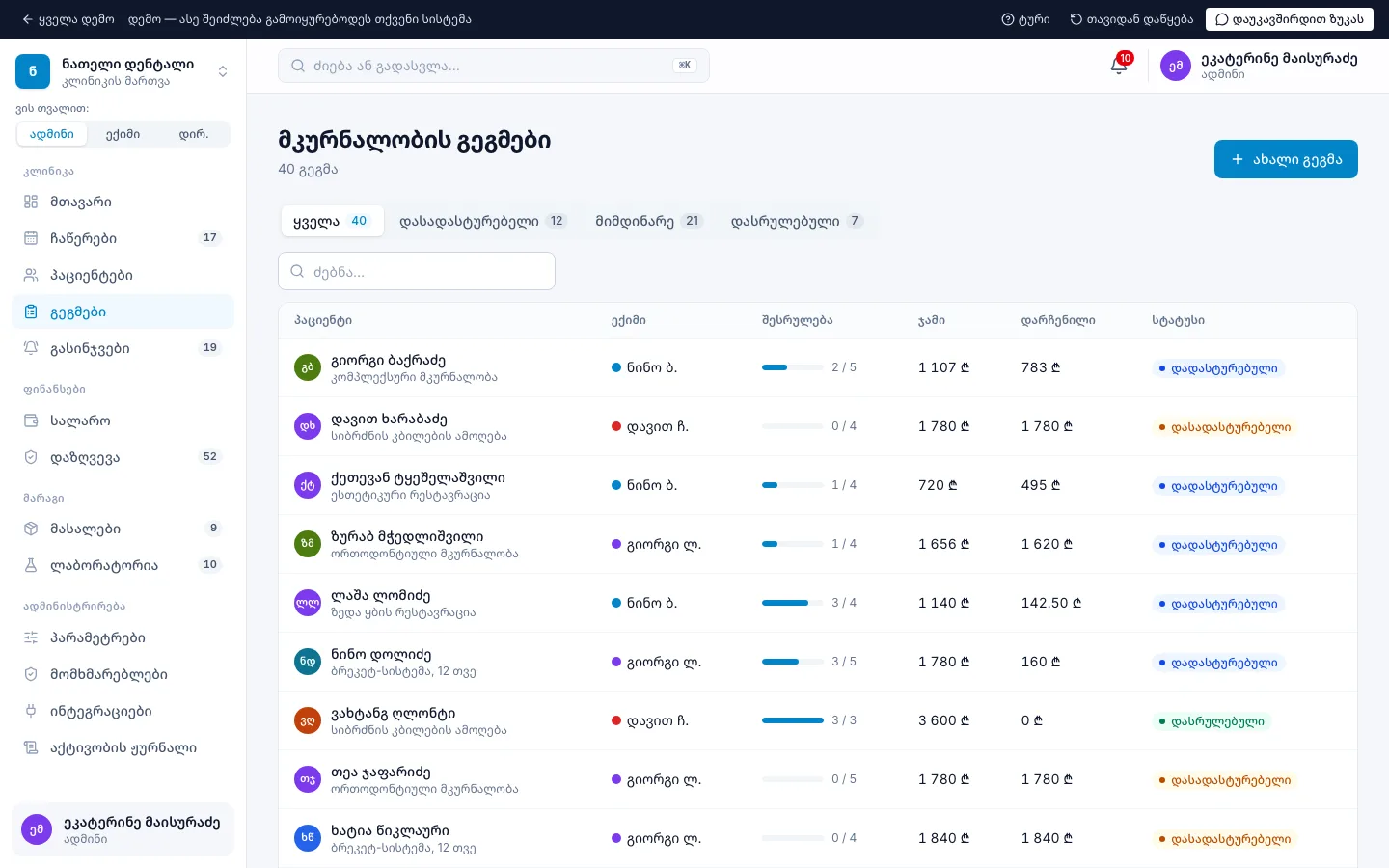Select the დასრულებული 7 tab
This screenshot has width=1389, height=868.
tap(797, 221)
